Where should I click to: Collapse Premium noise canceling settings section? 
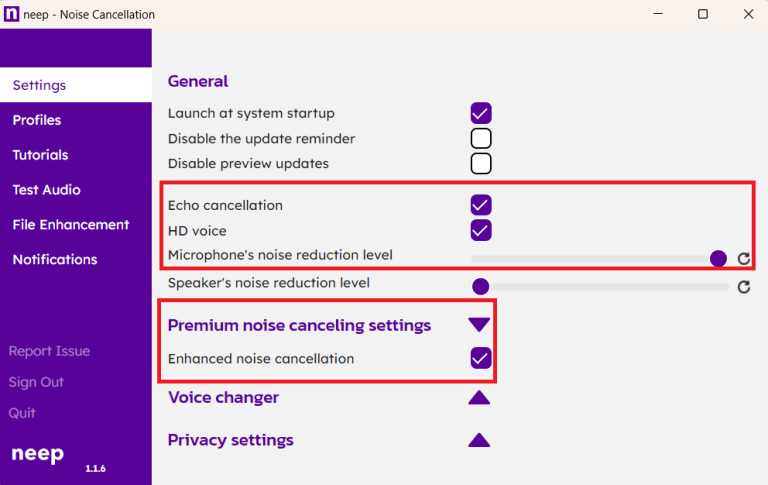tap(479, 325)
